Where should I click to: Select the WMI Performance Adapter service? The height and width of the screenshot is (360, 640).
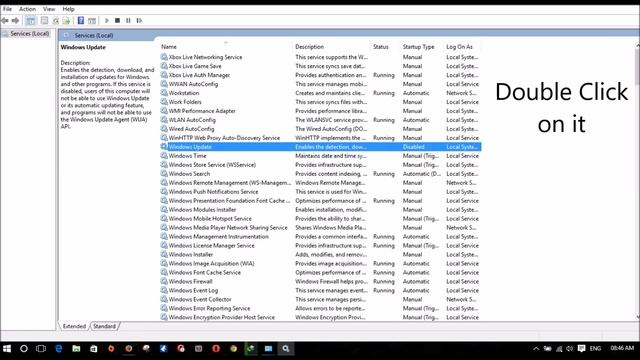pyautogui.click(x=320, y=111)
